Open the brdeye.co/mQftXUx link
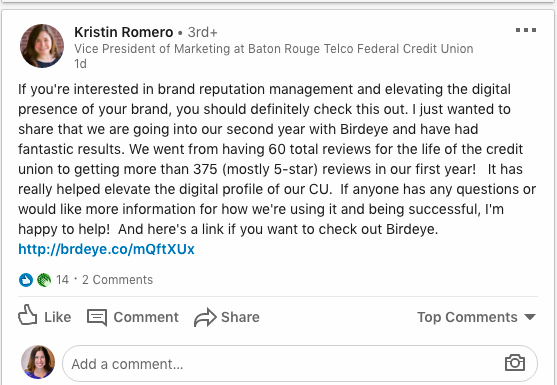This screenshot has height=385, width=557. [106, 249]
